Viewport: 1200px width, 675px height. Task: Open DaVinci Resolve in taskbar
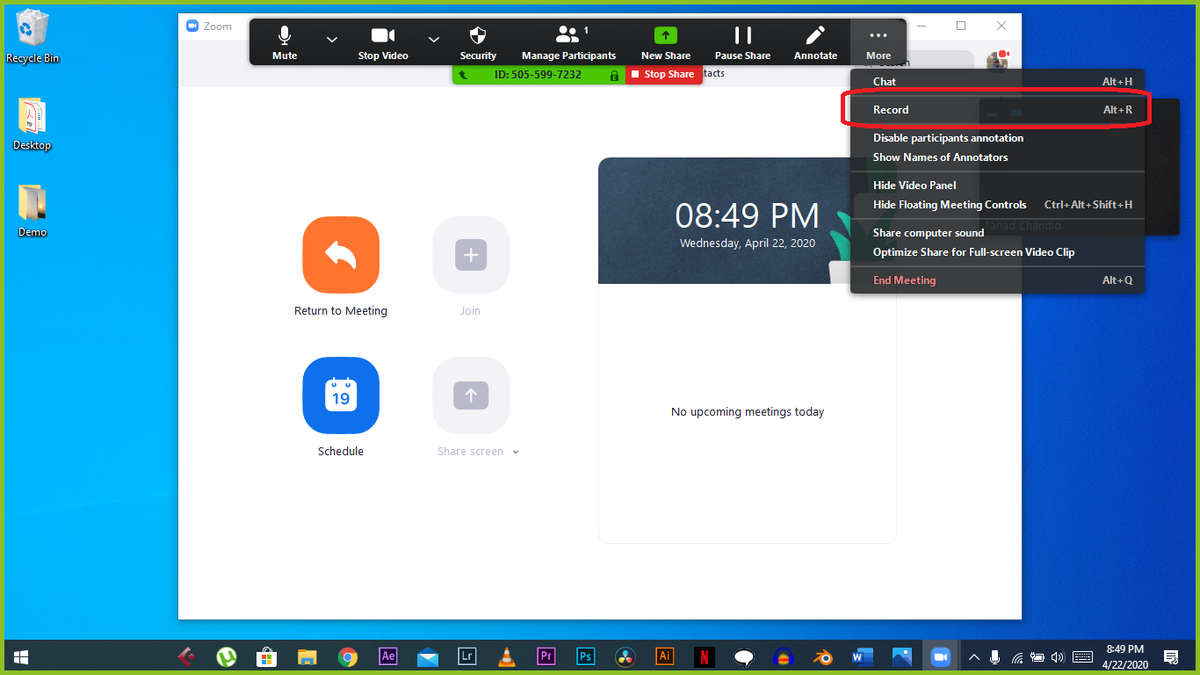(x=625, y=657)
